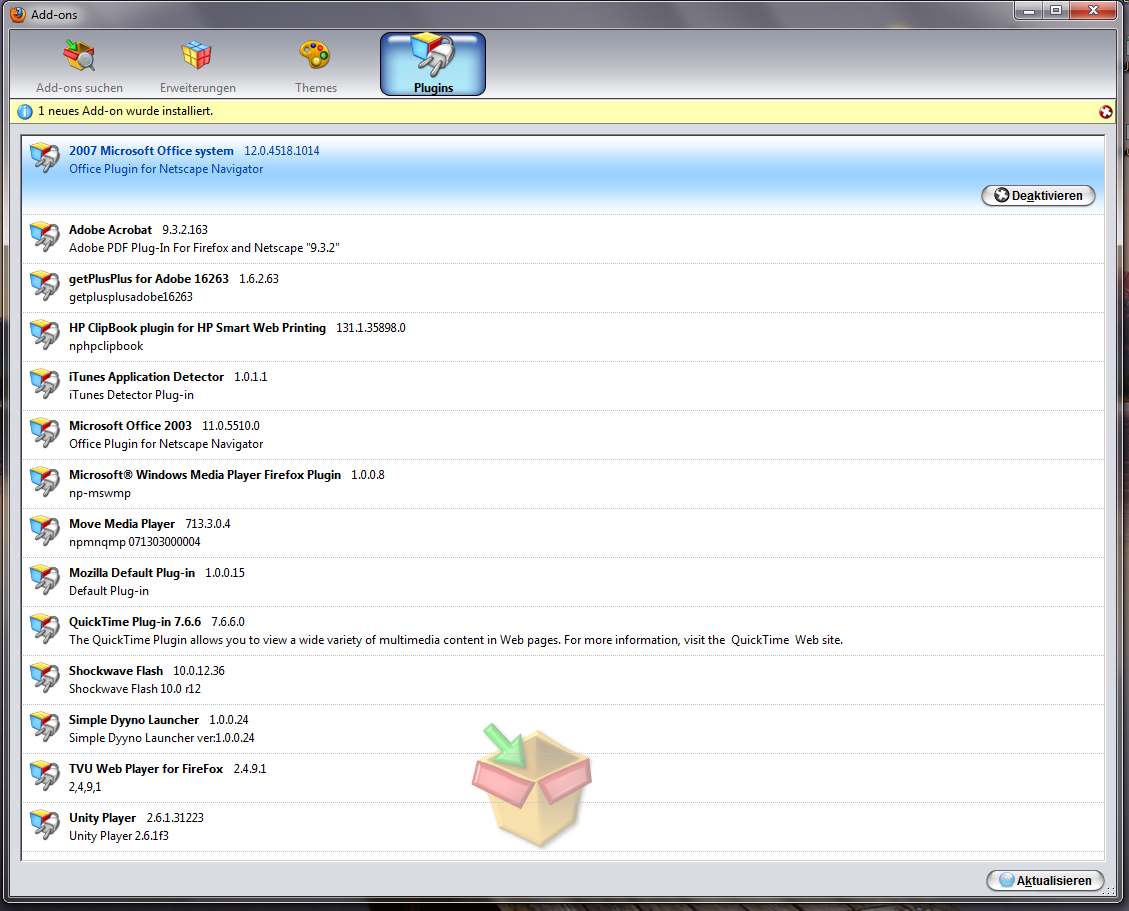
Task: Click the nphpclipbook description
Action: coord(106,346)
